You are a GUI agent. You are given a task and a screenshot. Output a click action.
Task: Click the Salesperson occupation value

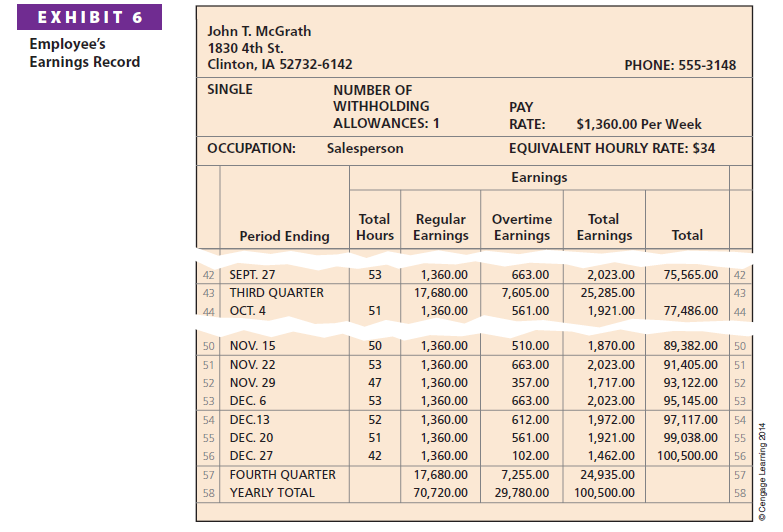(x=365, y=148)
